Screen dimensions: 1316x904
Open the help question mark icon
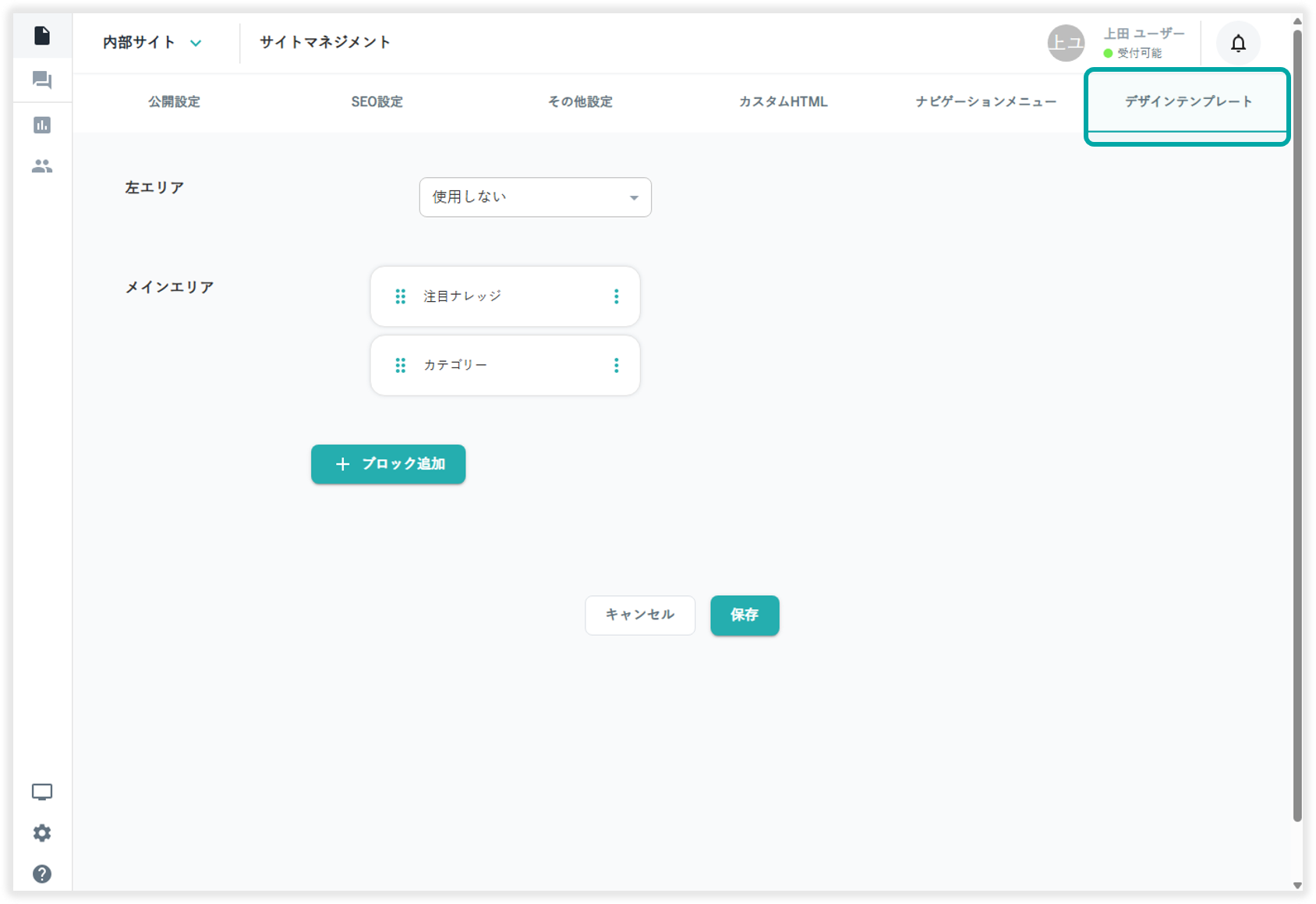(42, 874)
